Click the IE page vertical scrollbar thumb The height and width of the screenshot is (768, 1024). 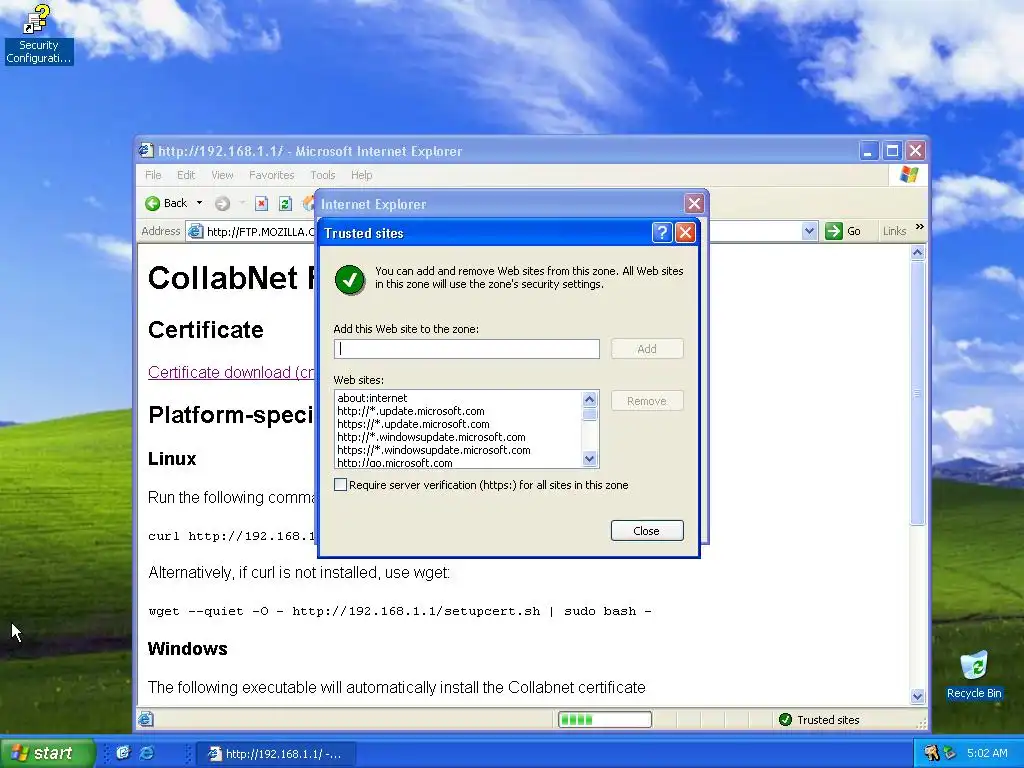click(918, 392)
